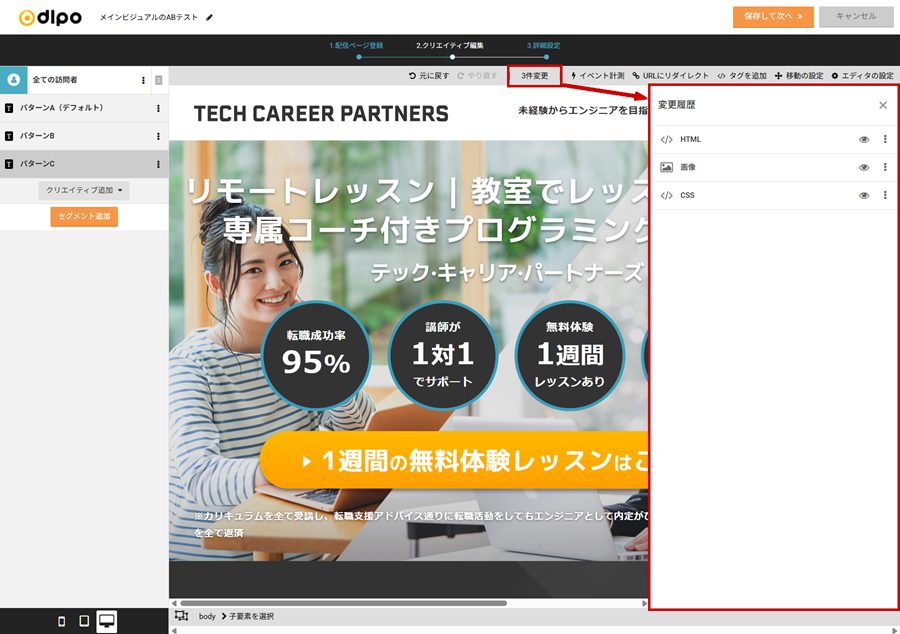The height and width of the screenshot is (634, 900).
Task: Select パターンA（デフォルト）
Action: pos(84,108)
